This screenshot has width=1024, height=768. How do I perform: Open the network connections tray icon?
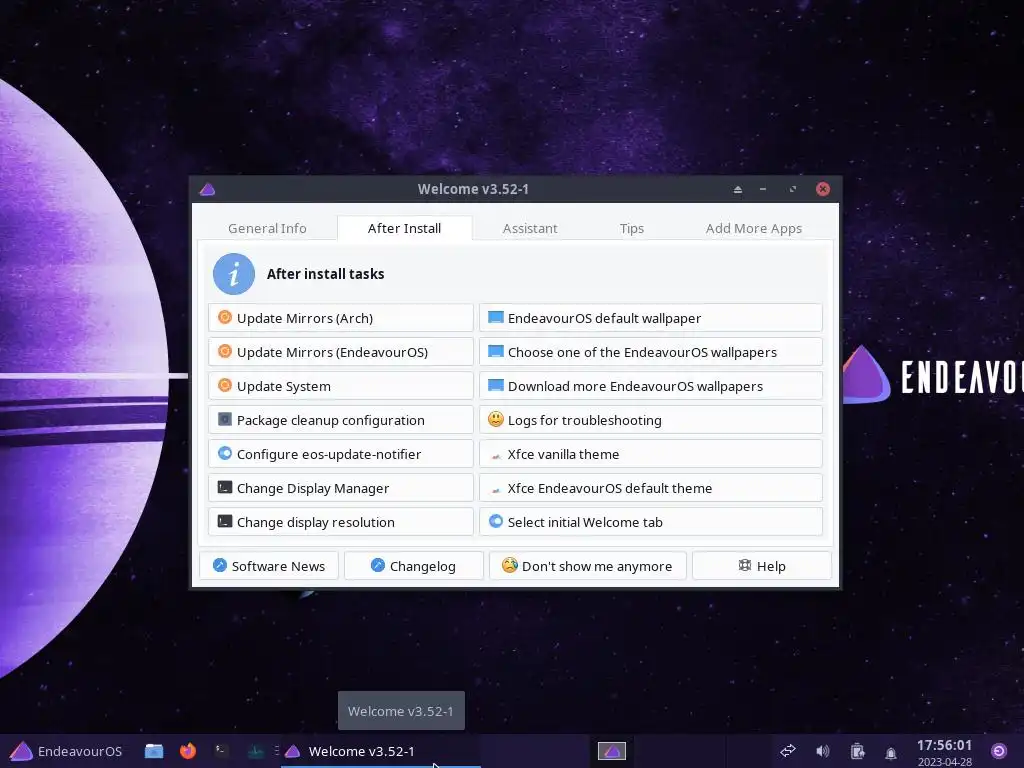pos(788,751)
